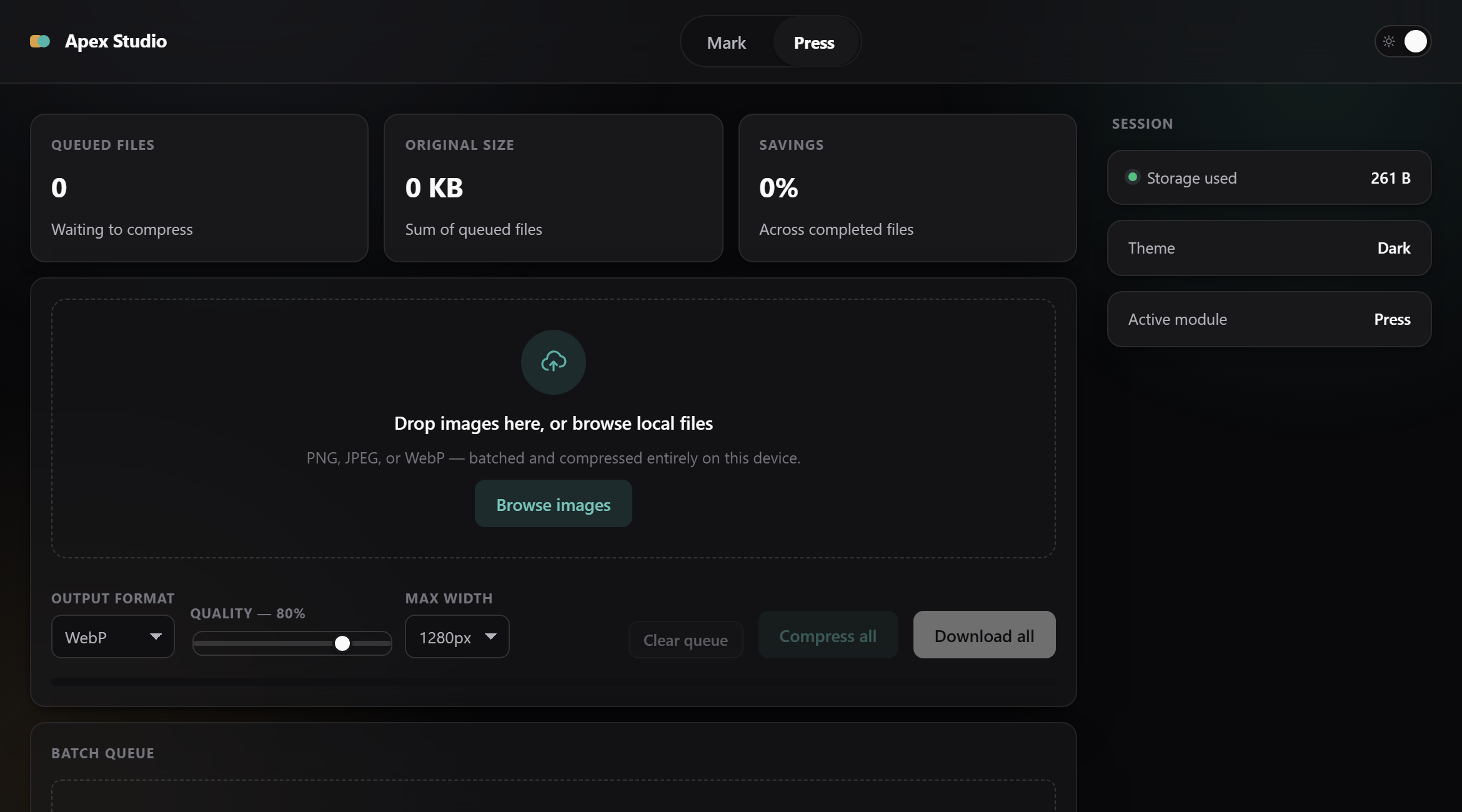The image size is (1462, 812).
Task: Click the 'QUALITY — 80%' label
Action: point(248,613)
